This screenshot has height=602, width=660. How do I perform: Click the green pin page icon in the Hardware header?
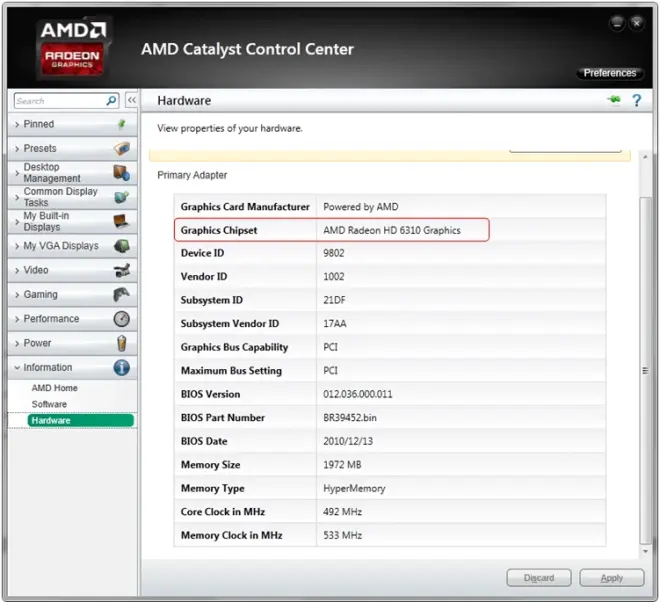tap(614, 100)
